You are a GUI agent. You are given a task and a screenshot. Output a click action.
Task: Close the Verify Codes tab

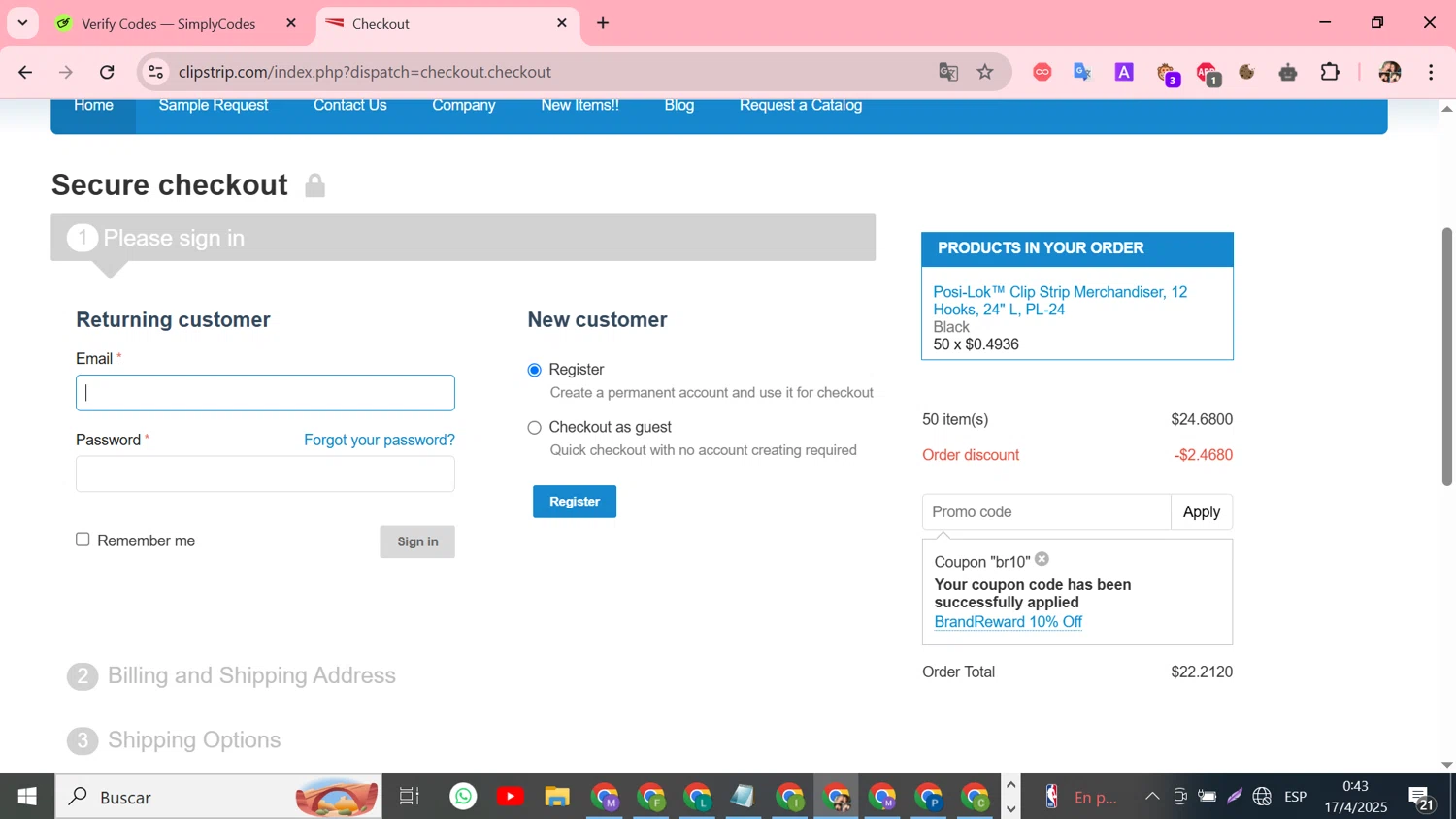(291, 23)
